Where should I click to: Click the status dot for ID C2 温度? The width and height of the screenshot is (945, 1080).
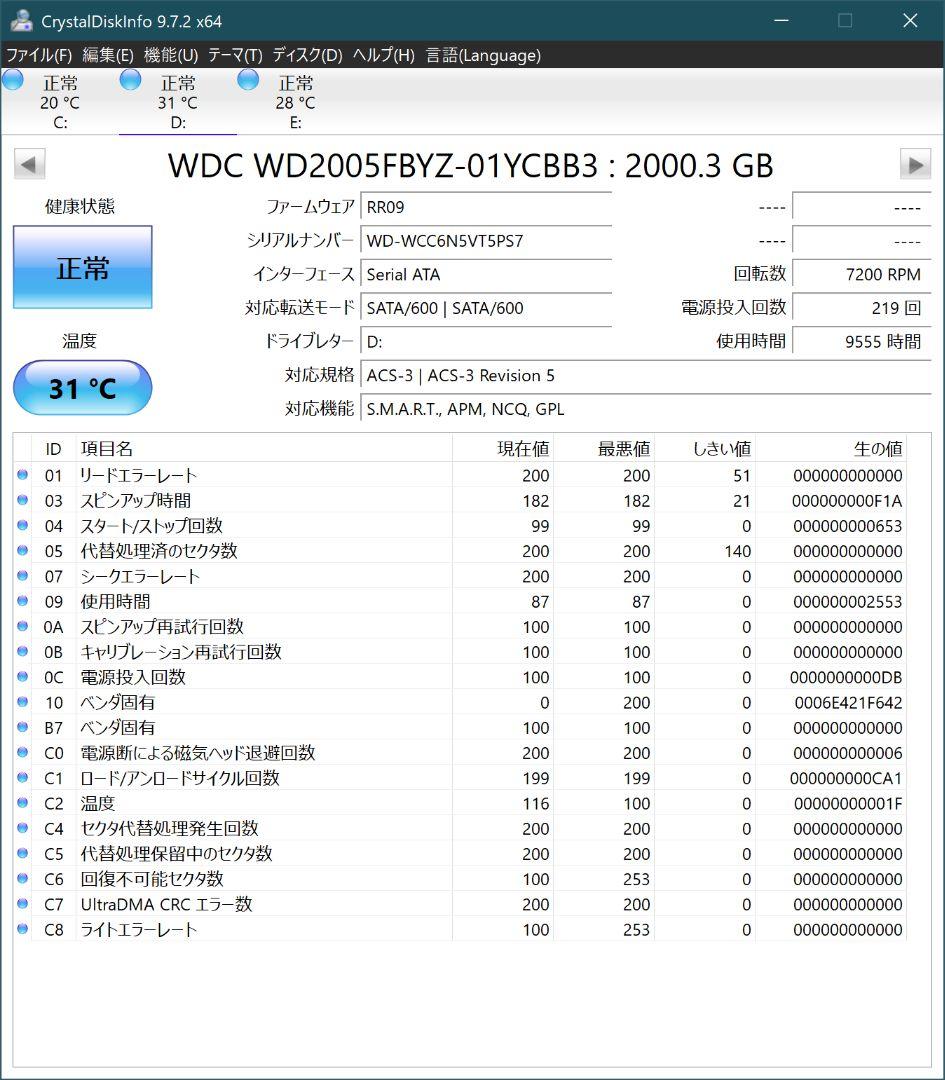click(x=22, y=803)
